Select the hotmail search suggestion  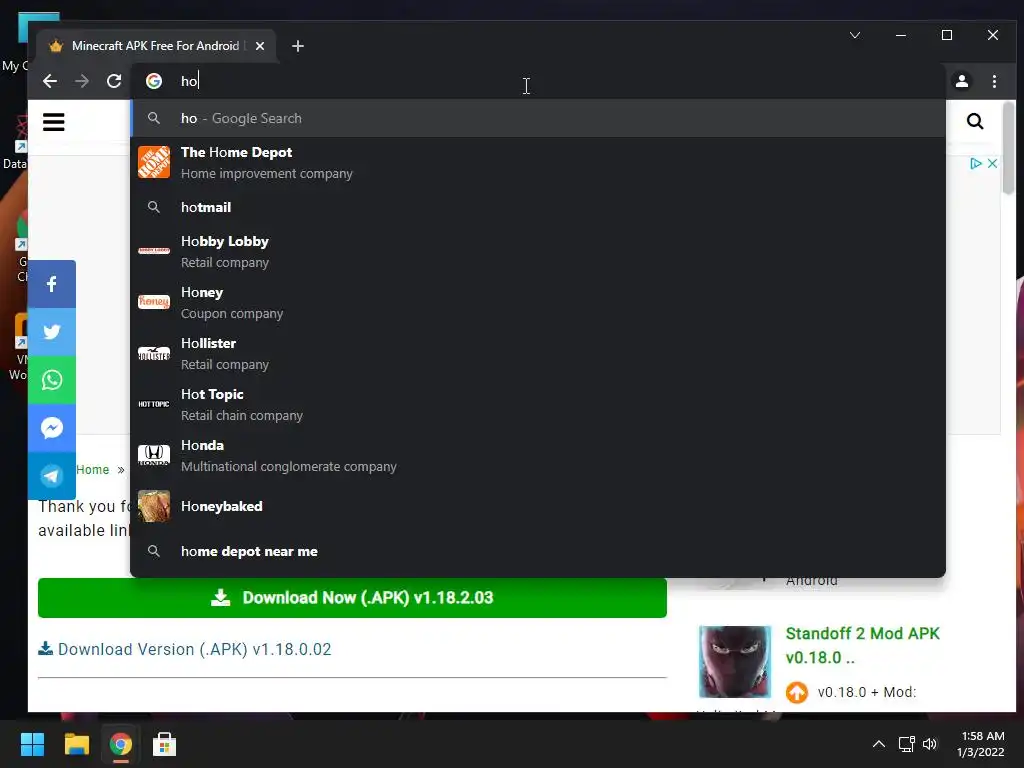coord(538,207)
